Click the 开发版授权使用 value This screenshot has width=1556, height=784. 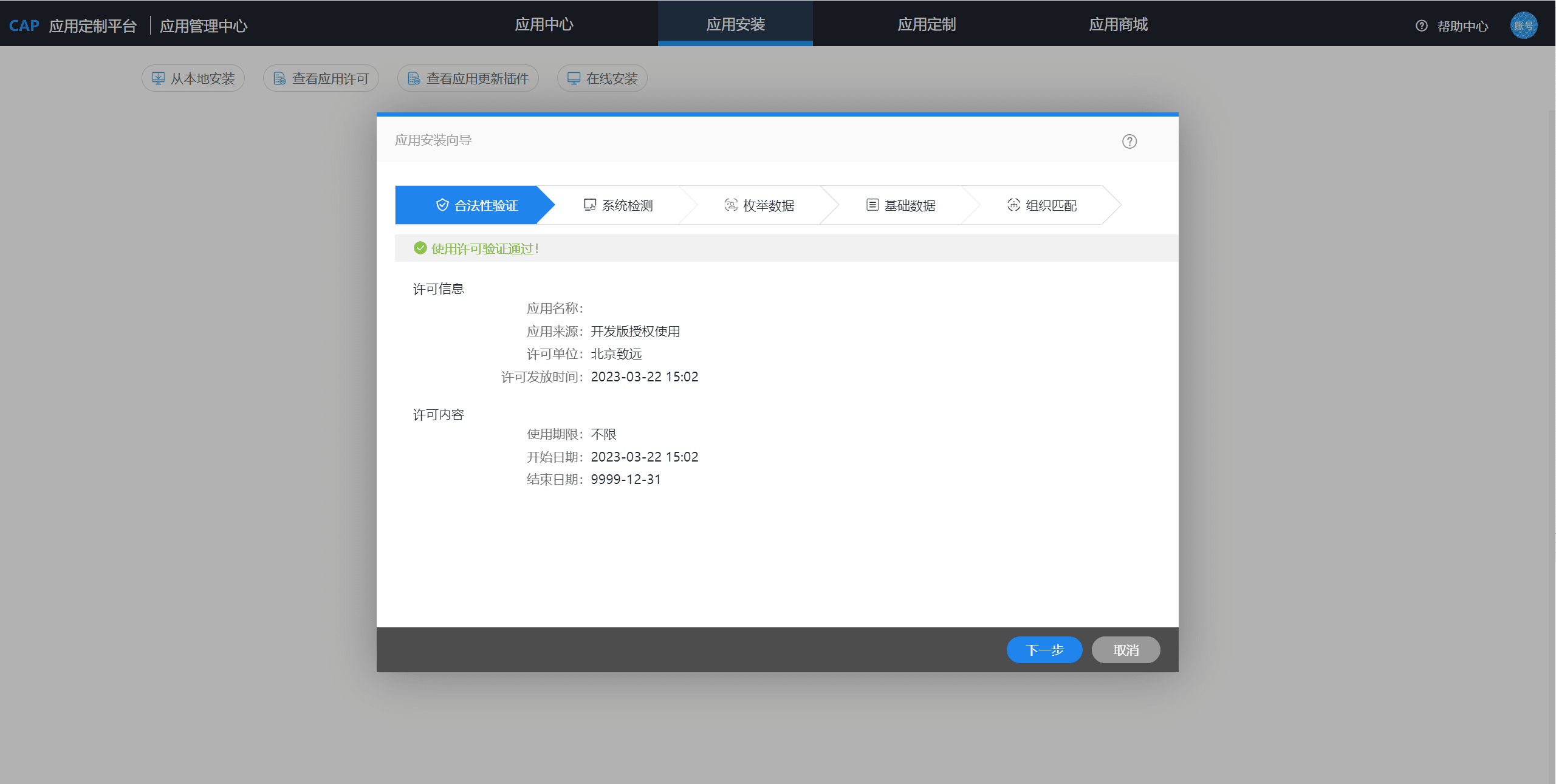pos(635,332)
